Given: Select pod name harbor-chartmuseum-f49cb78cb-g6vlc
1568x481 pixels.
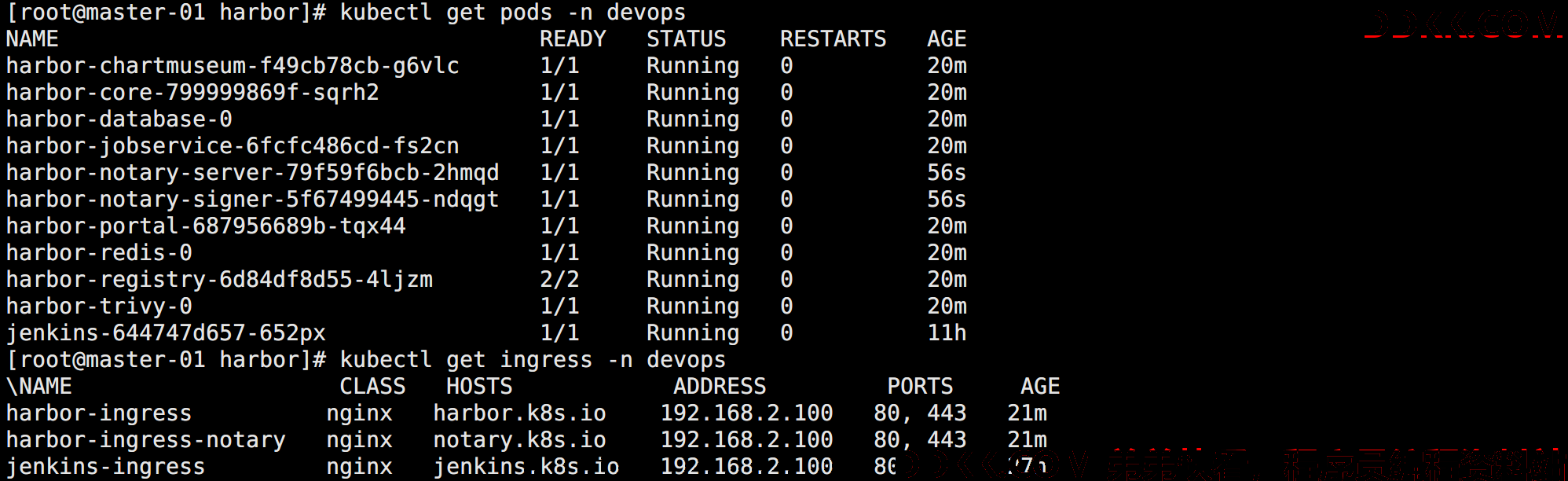Looking at the screenshot, I should pyautogui.click(x=233, y=66).
